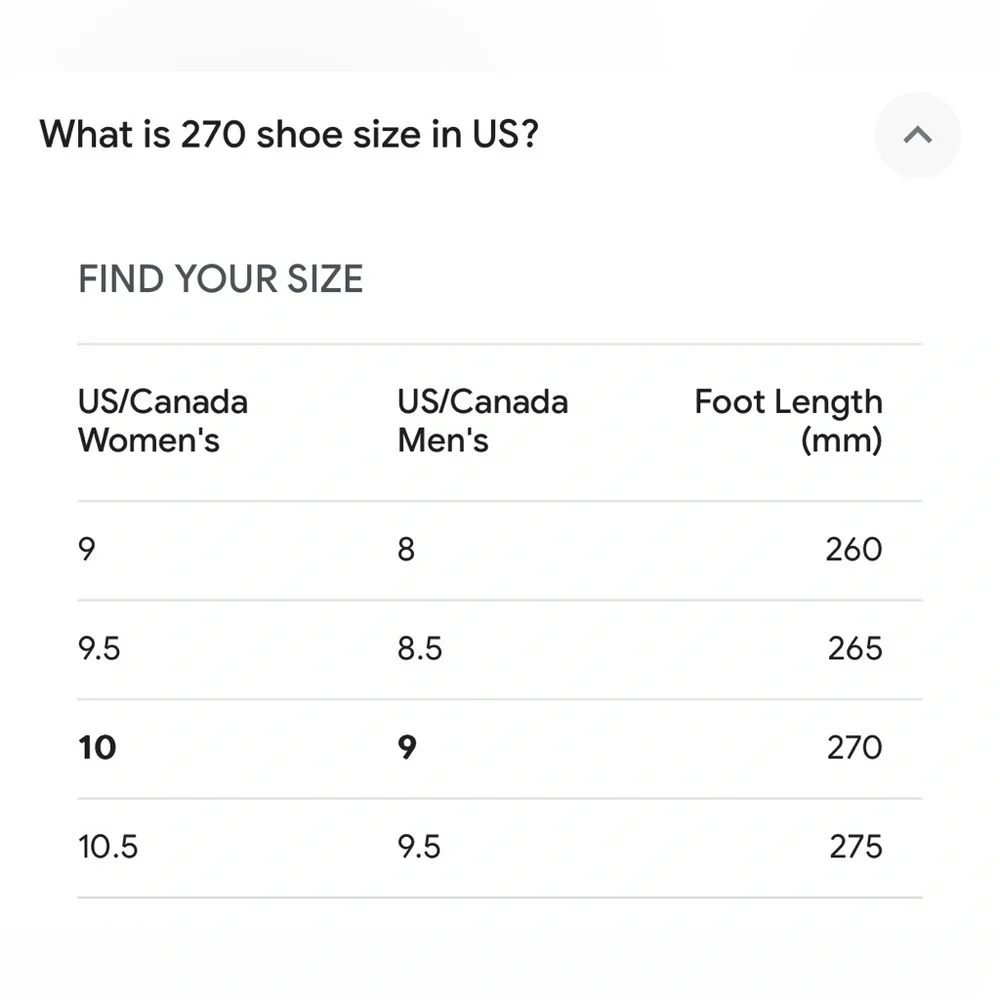Collapse the 270 shoe size answer chevron
The height and width of the screenshot is (1000, 1000).
click(x=917, y=135)
